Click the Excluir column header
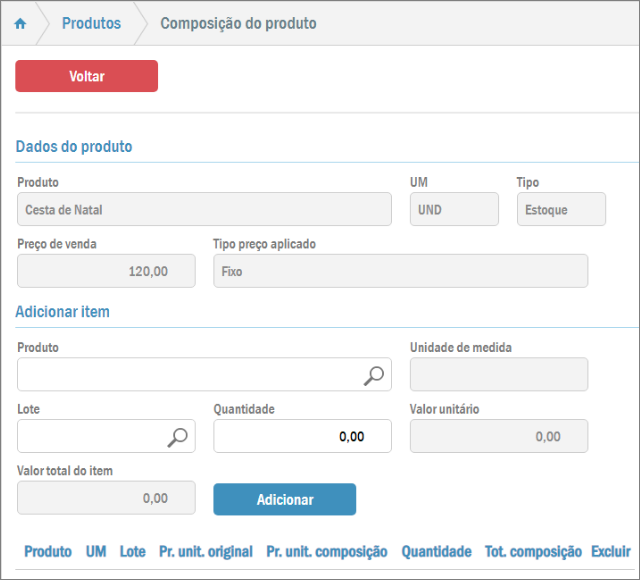The width and height of the screenshot is (640, 580). 610,551
